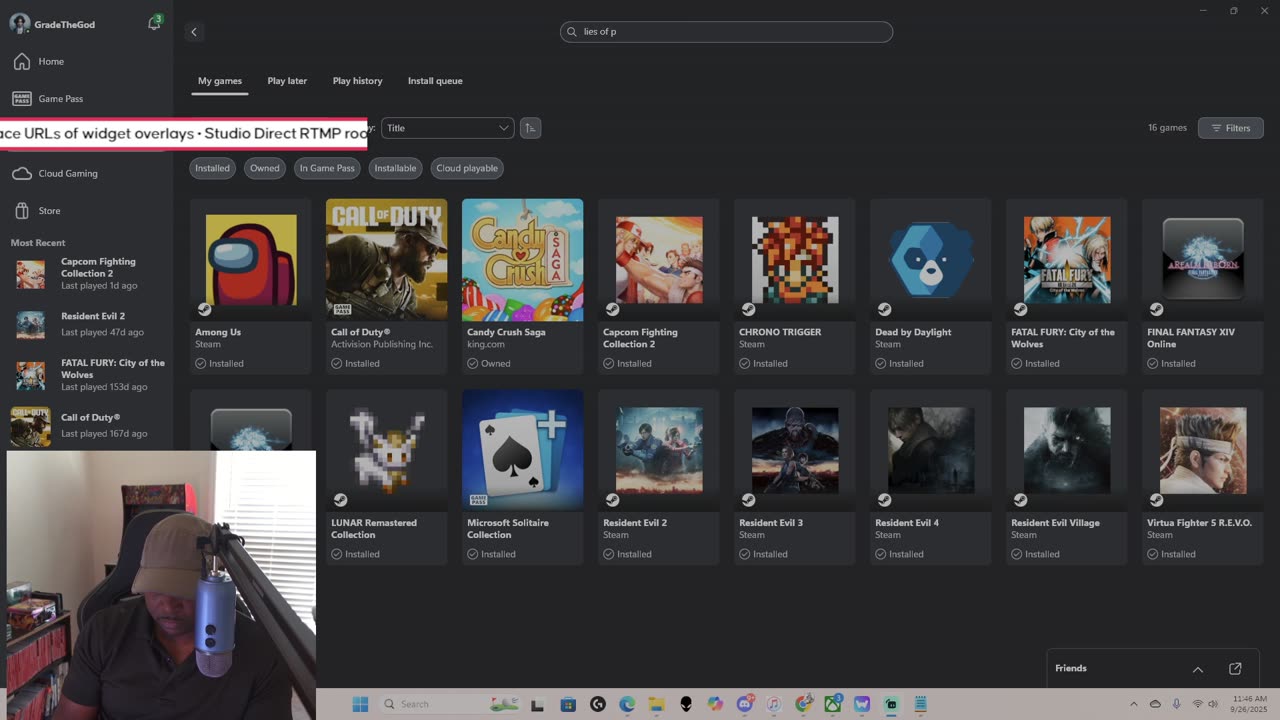Toggle the Owned filter chip

pos(265,168)
